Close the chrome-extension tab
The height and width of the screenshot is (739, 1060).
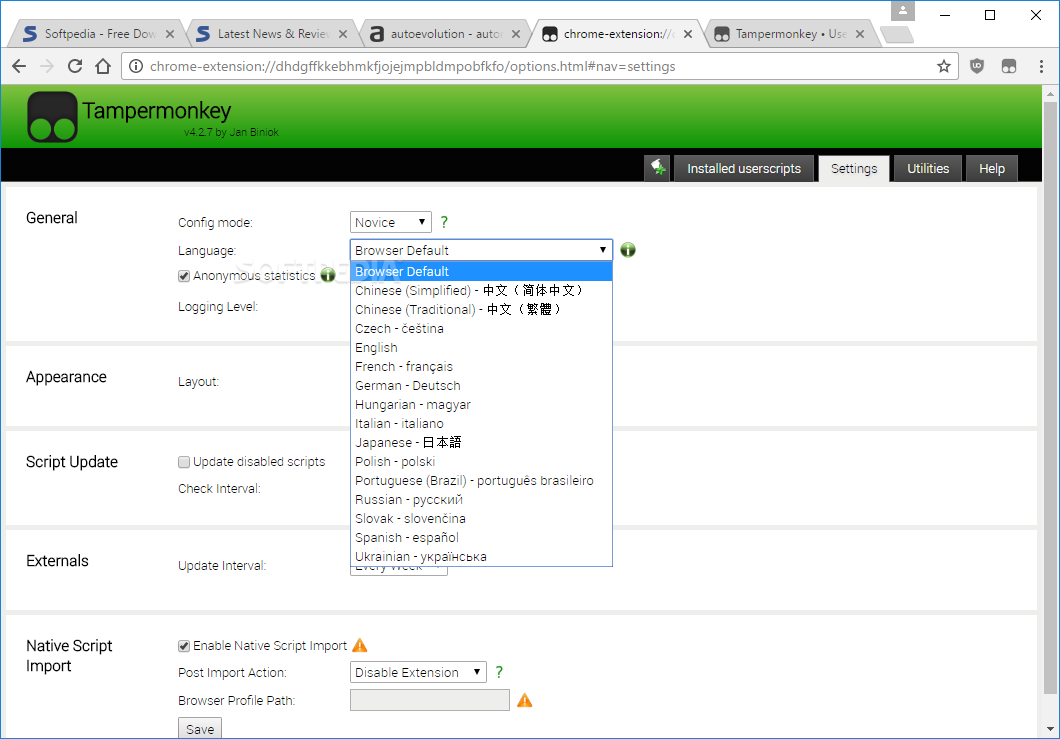688,34
